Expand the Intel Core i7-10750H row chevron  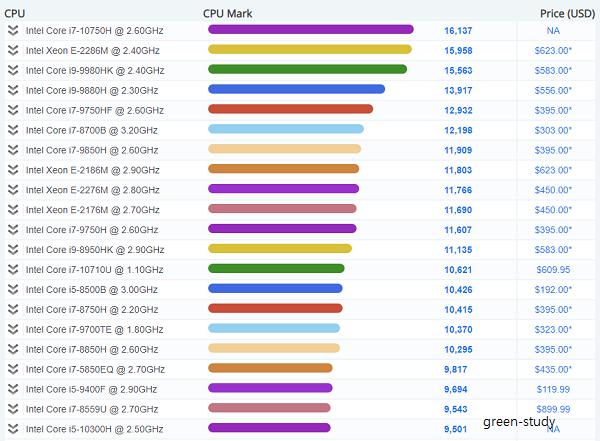13,31
